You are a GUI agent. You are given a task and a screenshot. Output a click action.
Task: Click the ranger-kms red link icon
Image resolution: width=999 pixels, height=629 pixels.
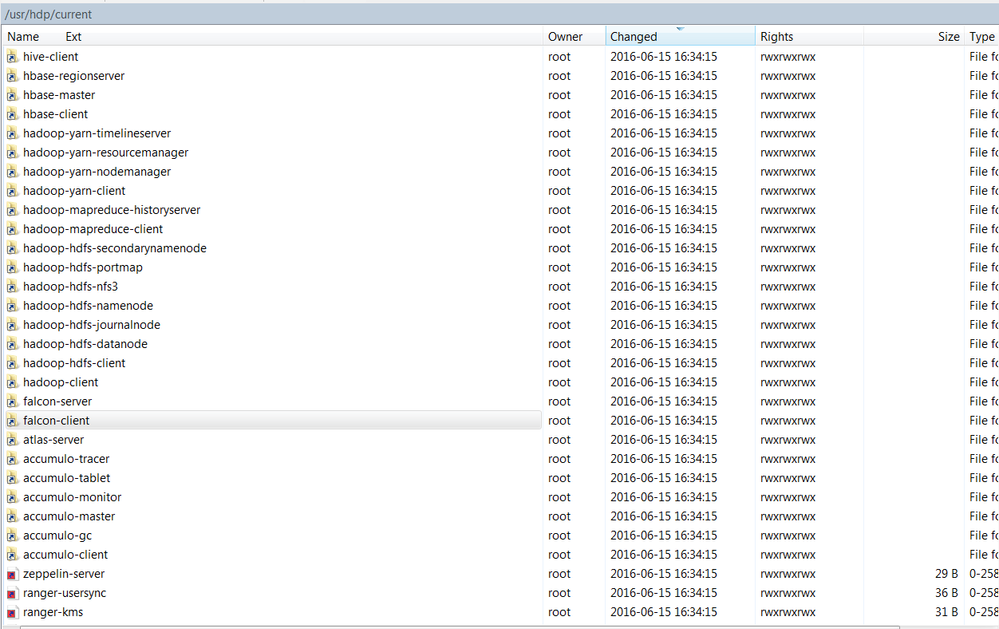pyautogui.click(x=12, y=611)
